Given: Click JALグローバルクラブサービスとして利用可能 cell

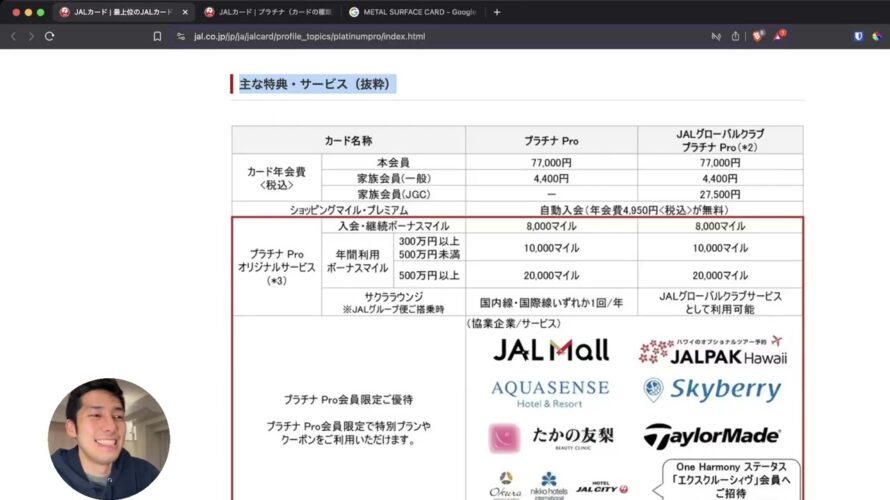Looking at the screenshot, I should pos(720,302).
